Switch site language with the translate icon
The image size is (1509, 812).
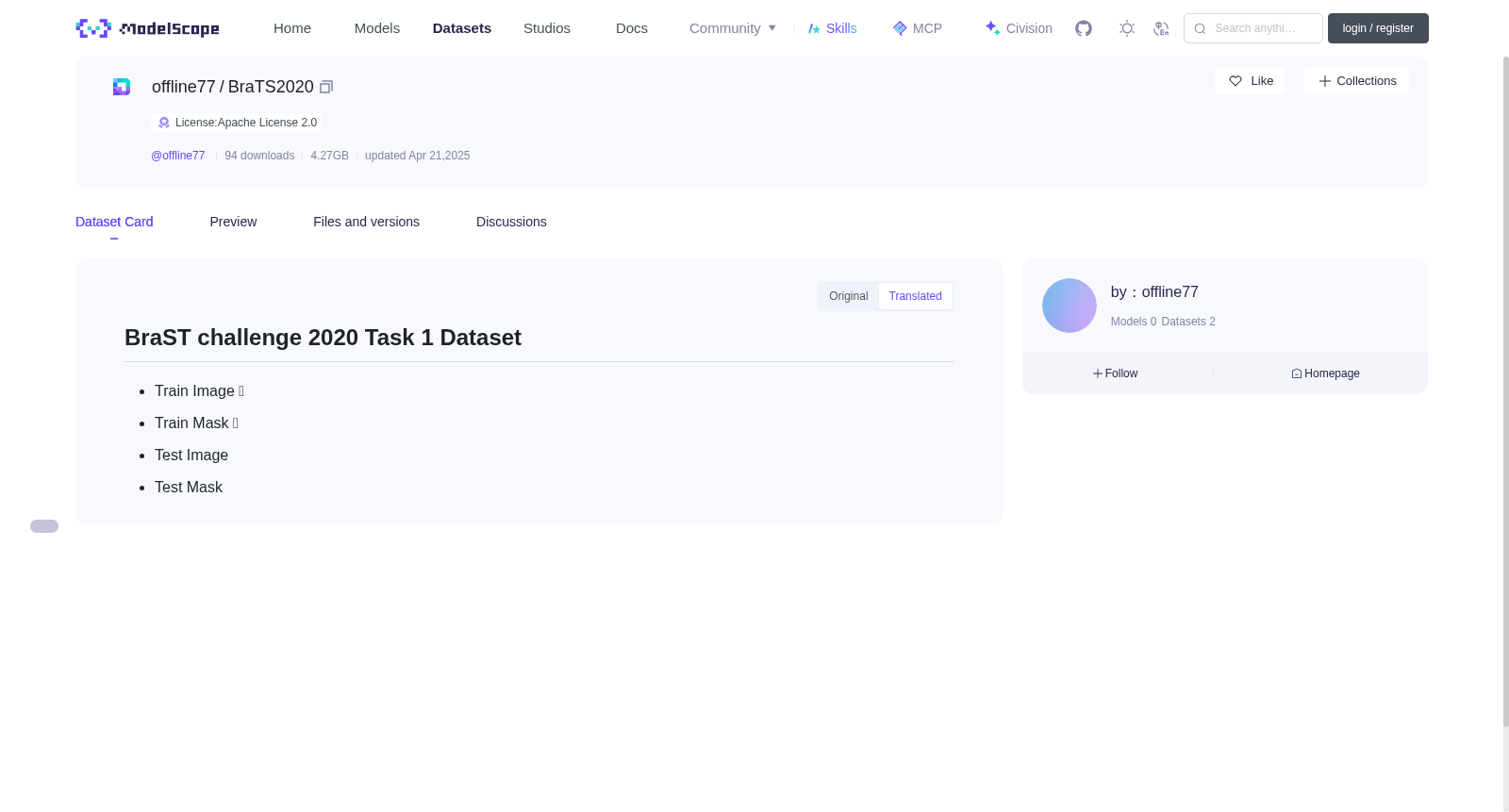click(x=1161, y=28)
